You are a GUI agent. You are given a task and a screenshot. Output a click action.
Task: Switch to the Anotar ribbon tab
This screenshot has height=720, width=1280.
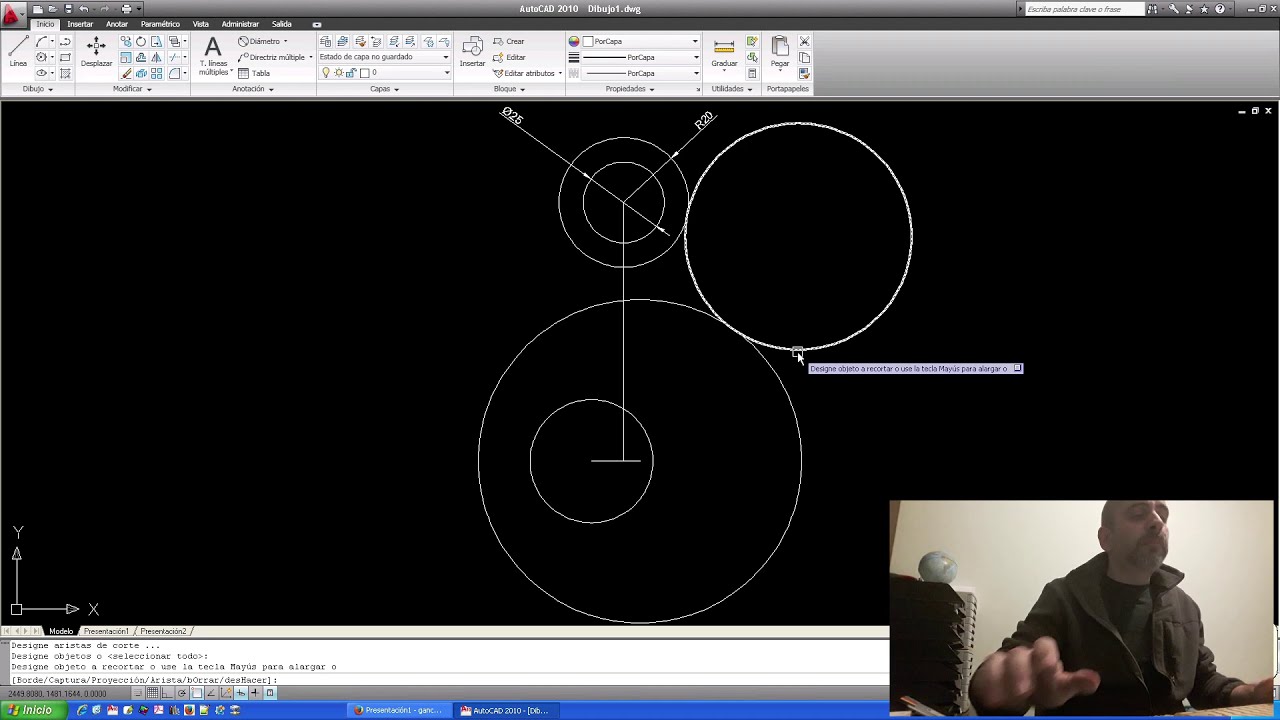(x=117, y=24)
